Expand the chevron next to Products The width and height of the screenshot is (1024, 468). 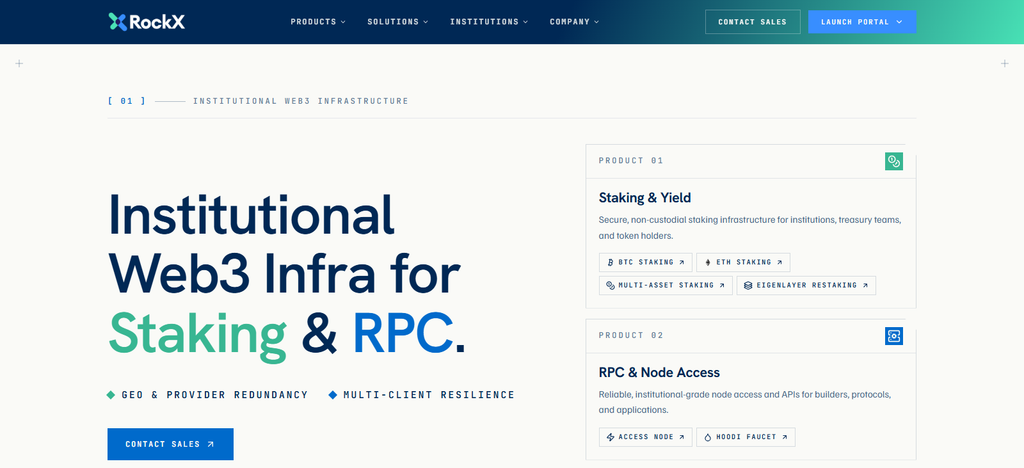[x=343, y=22]
